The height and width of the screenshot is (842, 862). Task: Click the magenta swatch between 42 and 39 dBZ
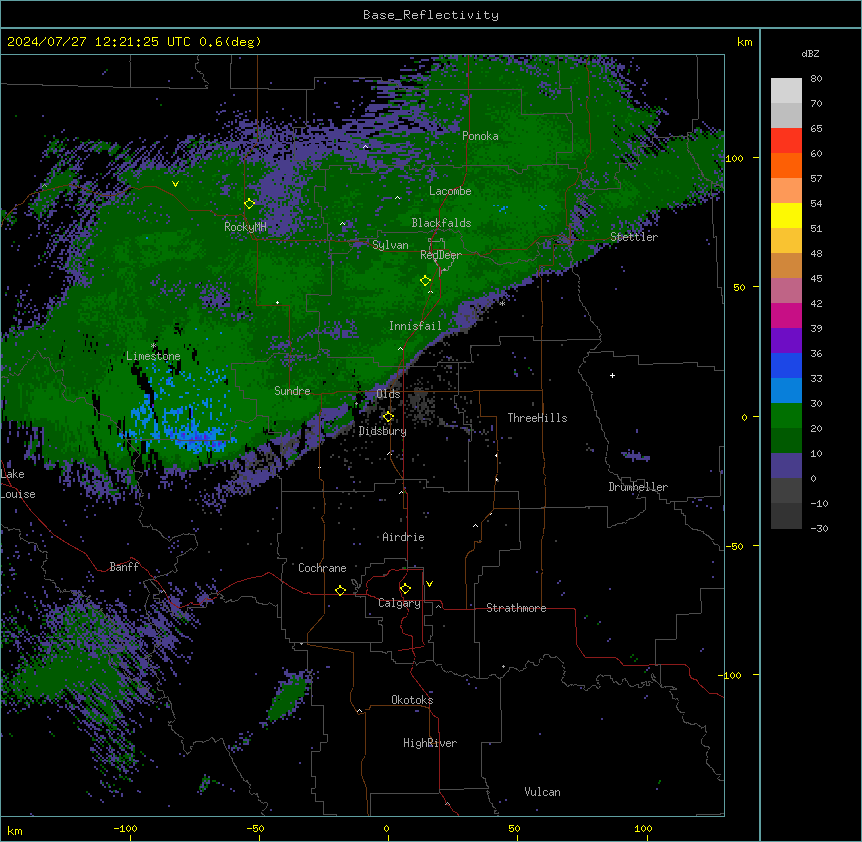click(x=786, y=315)
